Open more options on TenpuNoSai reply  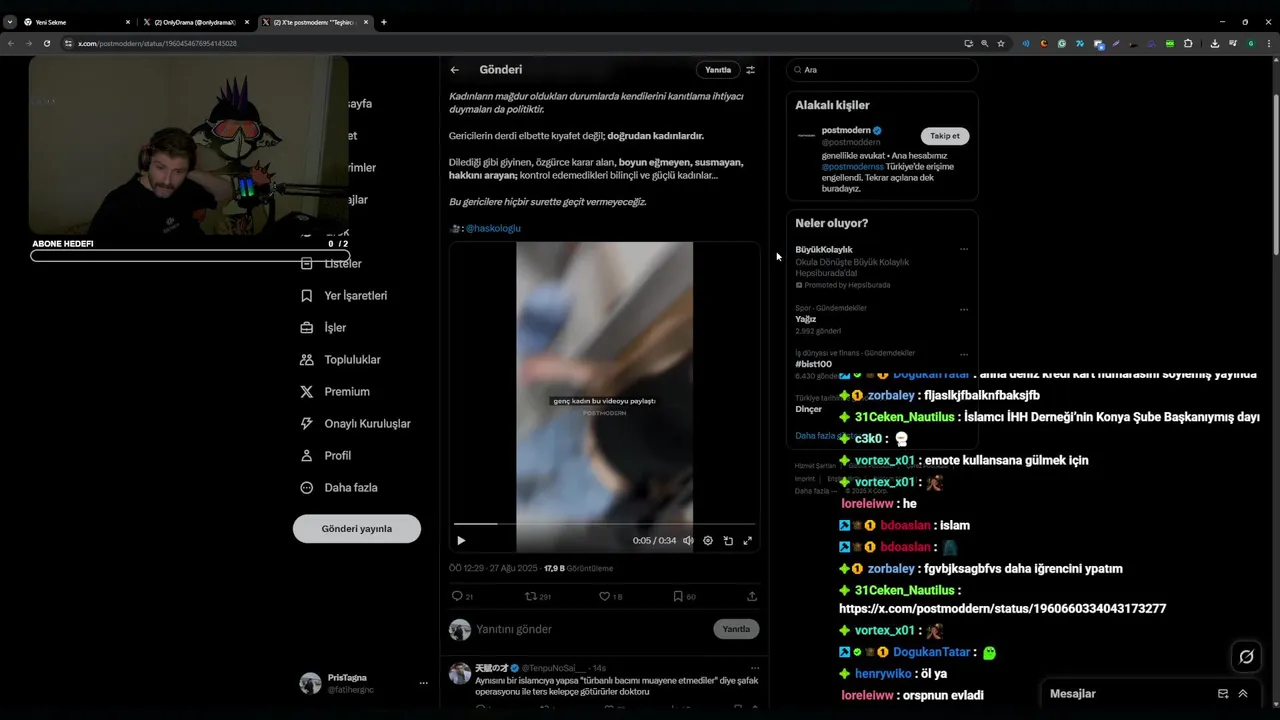tap(755, 667)
